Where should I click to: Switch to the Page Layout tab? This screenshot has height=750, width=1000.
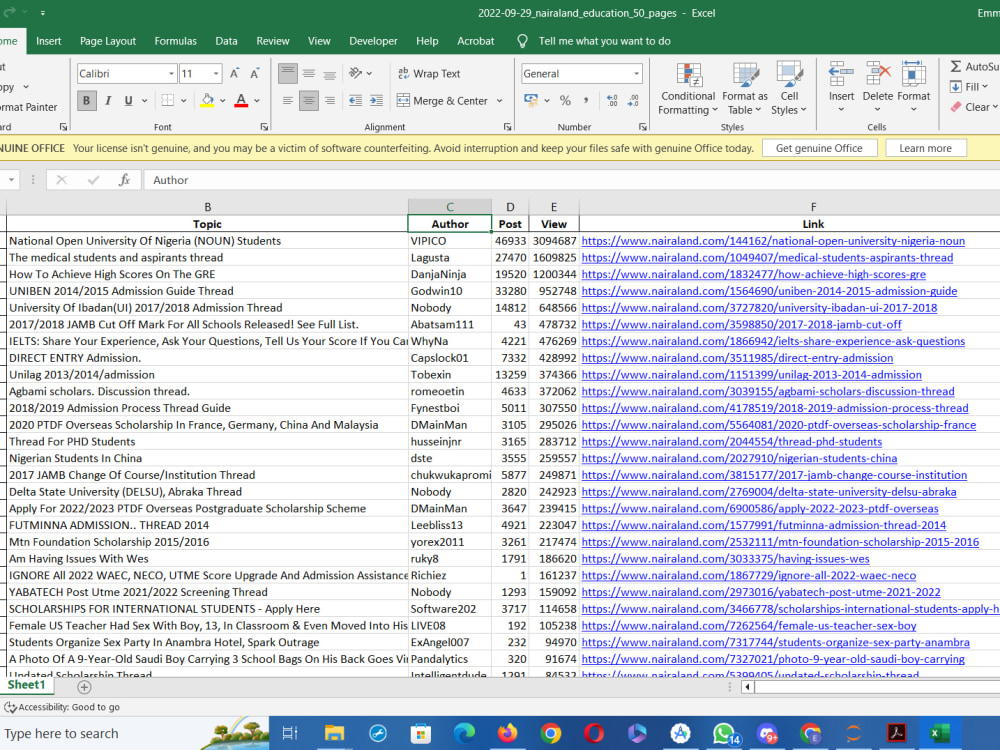click(x=108, y=41)
